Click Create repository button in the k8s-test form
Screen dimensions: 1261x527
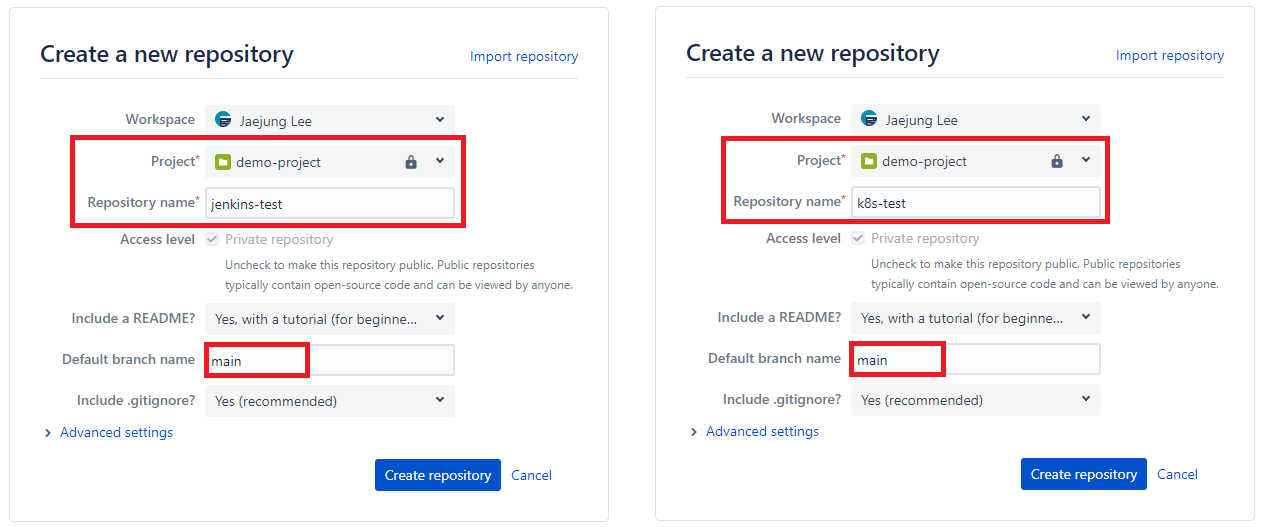click(1084, 474)
